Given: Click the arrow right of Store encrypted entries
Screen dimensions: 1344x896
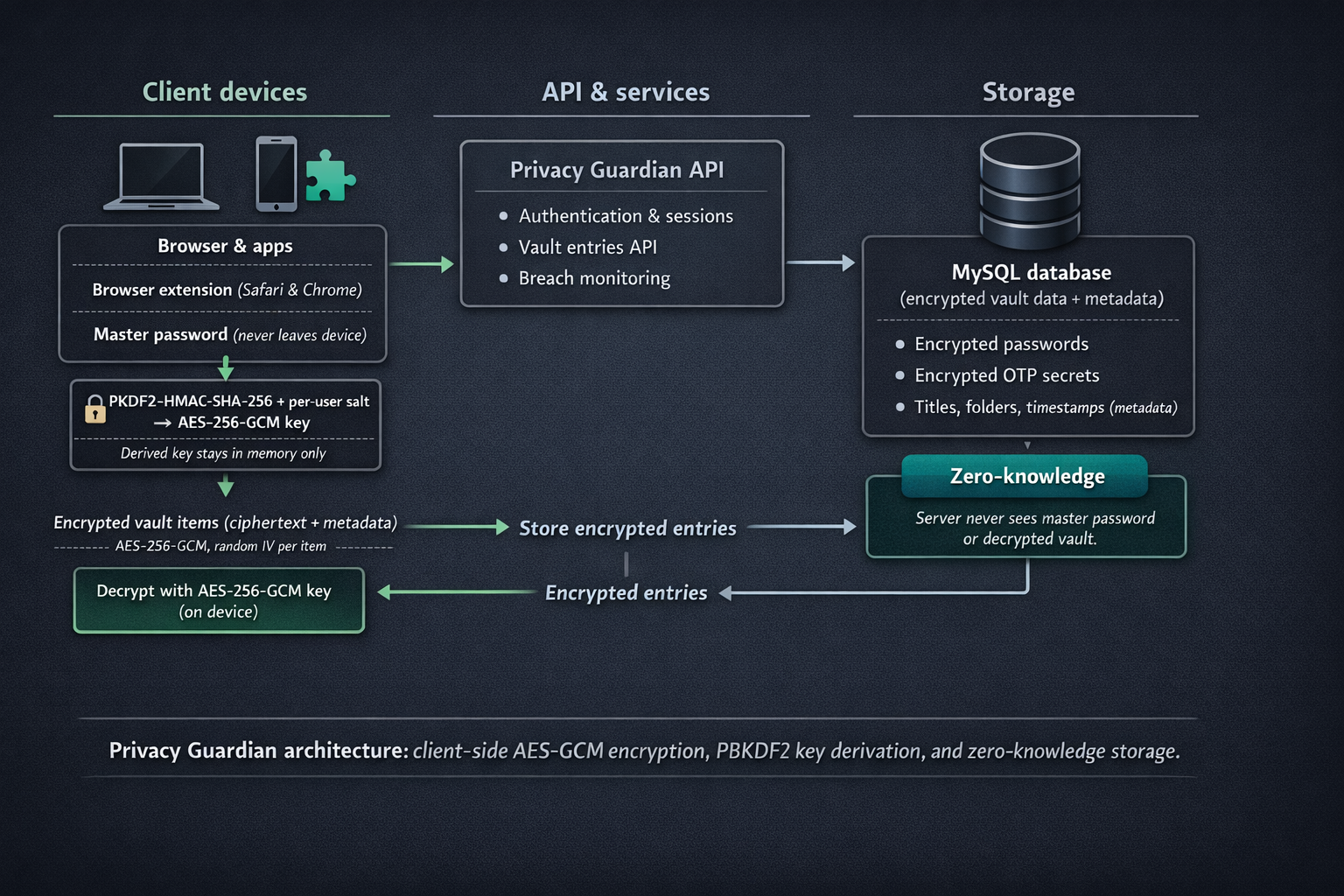Looking at the screenshot, I should [x=801, y=527].
